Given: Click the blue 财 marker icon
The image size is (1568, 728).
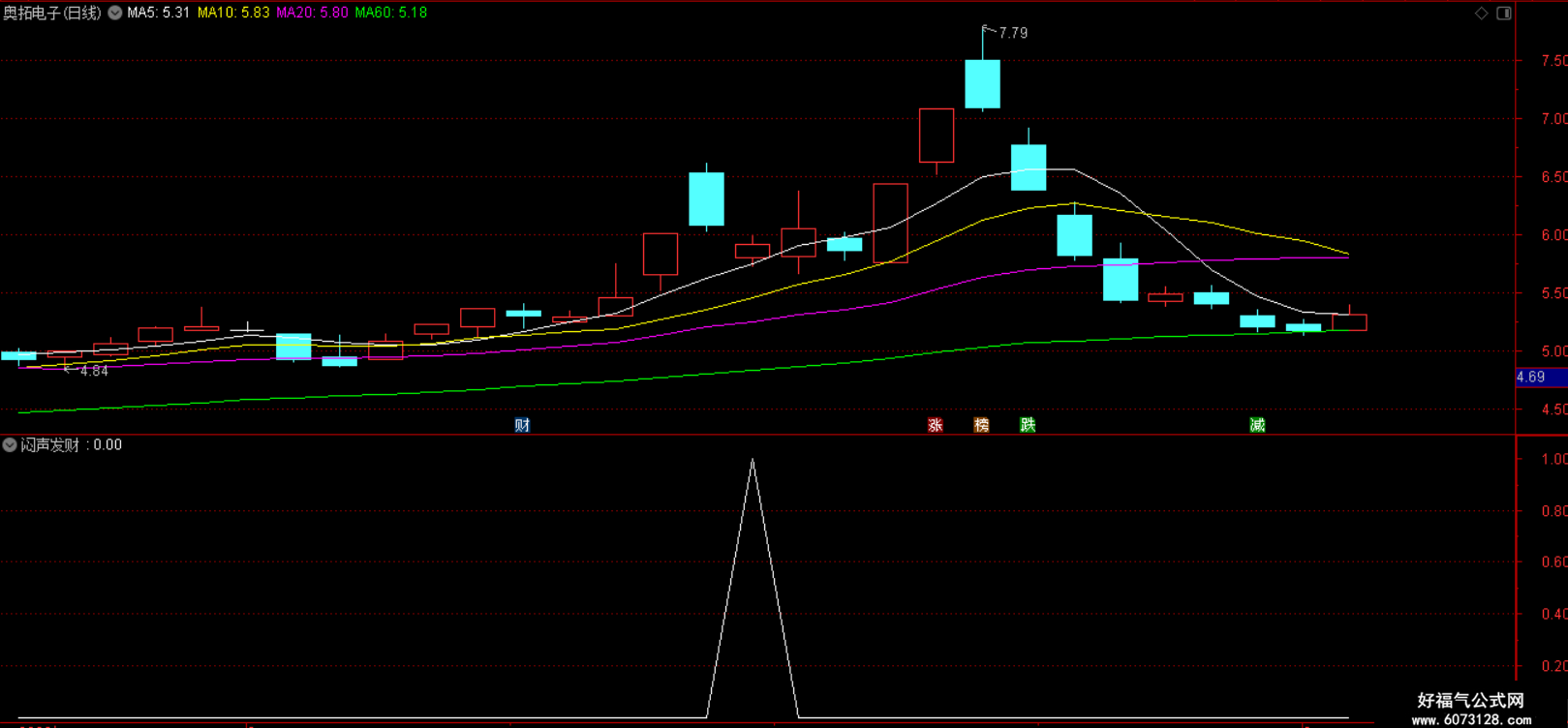Looking at the screenshot, I should pyautogui.click(x=522, y=425).
